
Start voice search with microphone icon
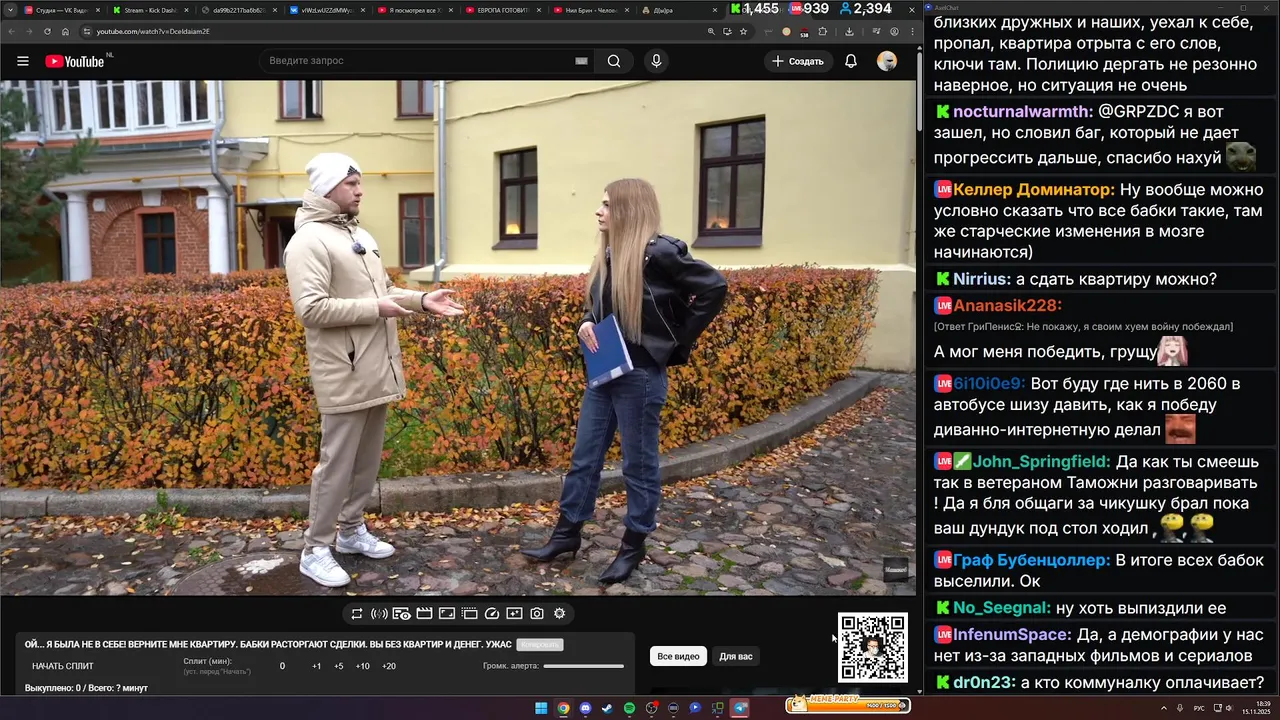656,61
